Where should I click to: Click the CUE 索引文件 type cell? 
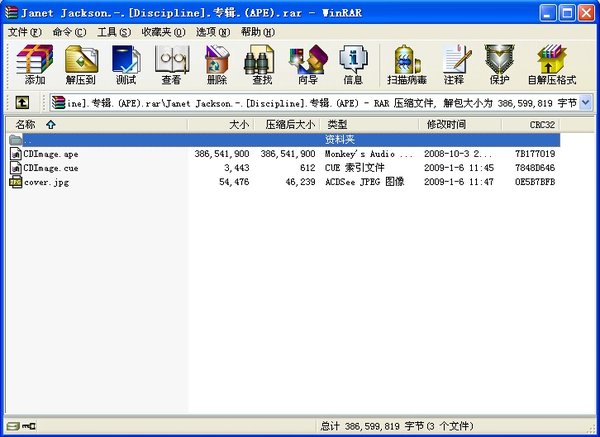pyautogui.click(x=355, y=168)
